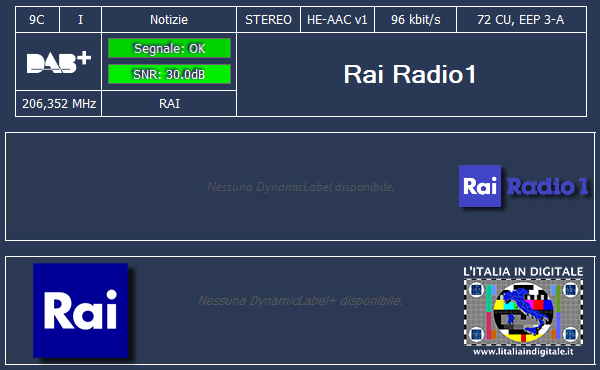Click the www.litaliaindigitale.it link
Viewport: 600px width, 370px height.
[523, 351]
